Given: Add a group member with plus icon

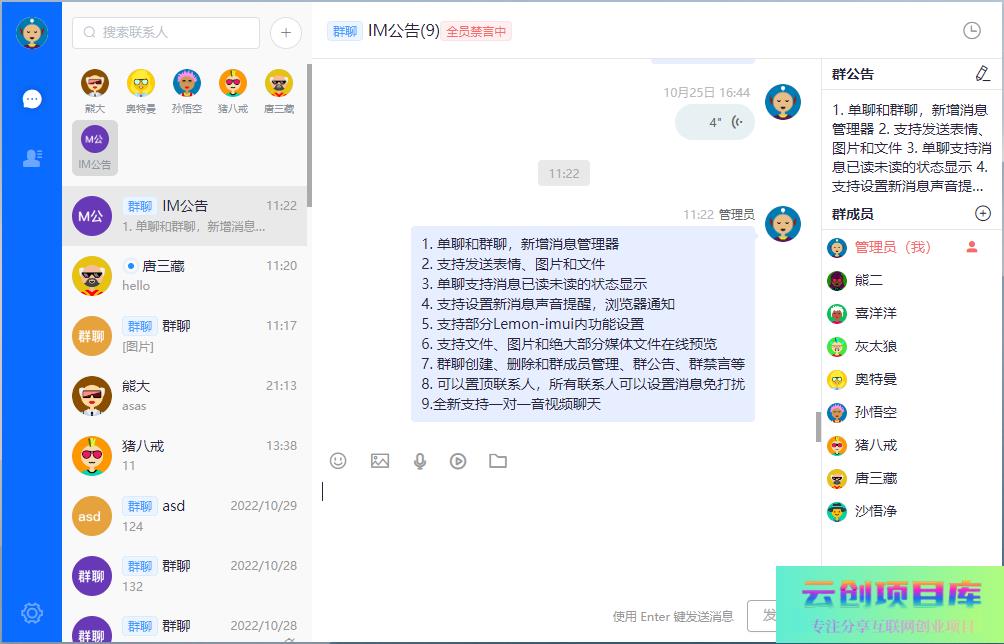Looking at the screenshot, I should pyautogui.click(x=982, y=214).
